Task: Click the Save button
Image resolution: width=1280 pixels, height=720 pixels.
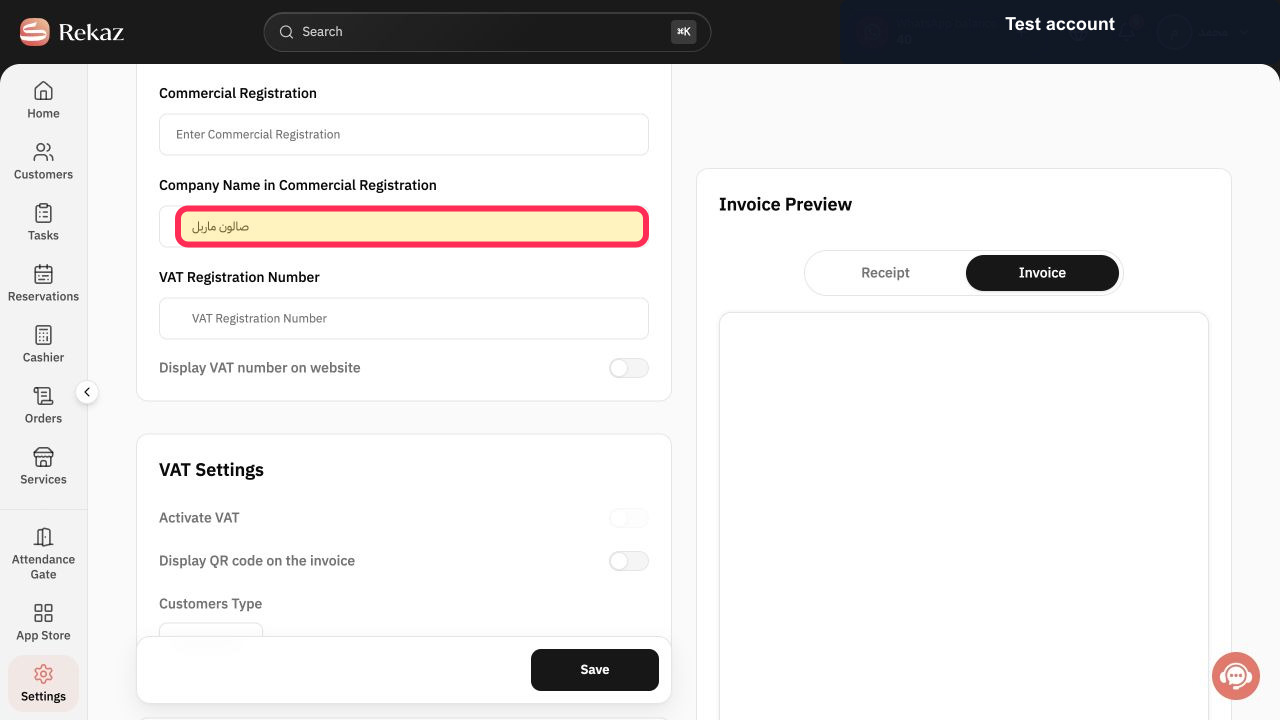Action: tap(595, 670)
